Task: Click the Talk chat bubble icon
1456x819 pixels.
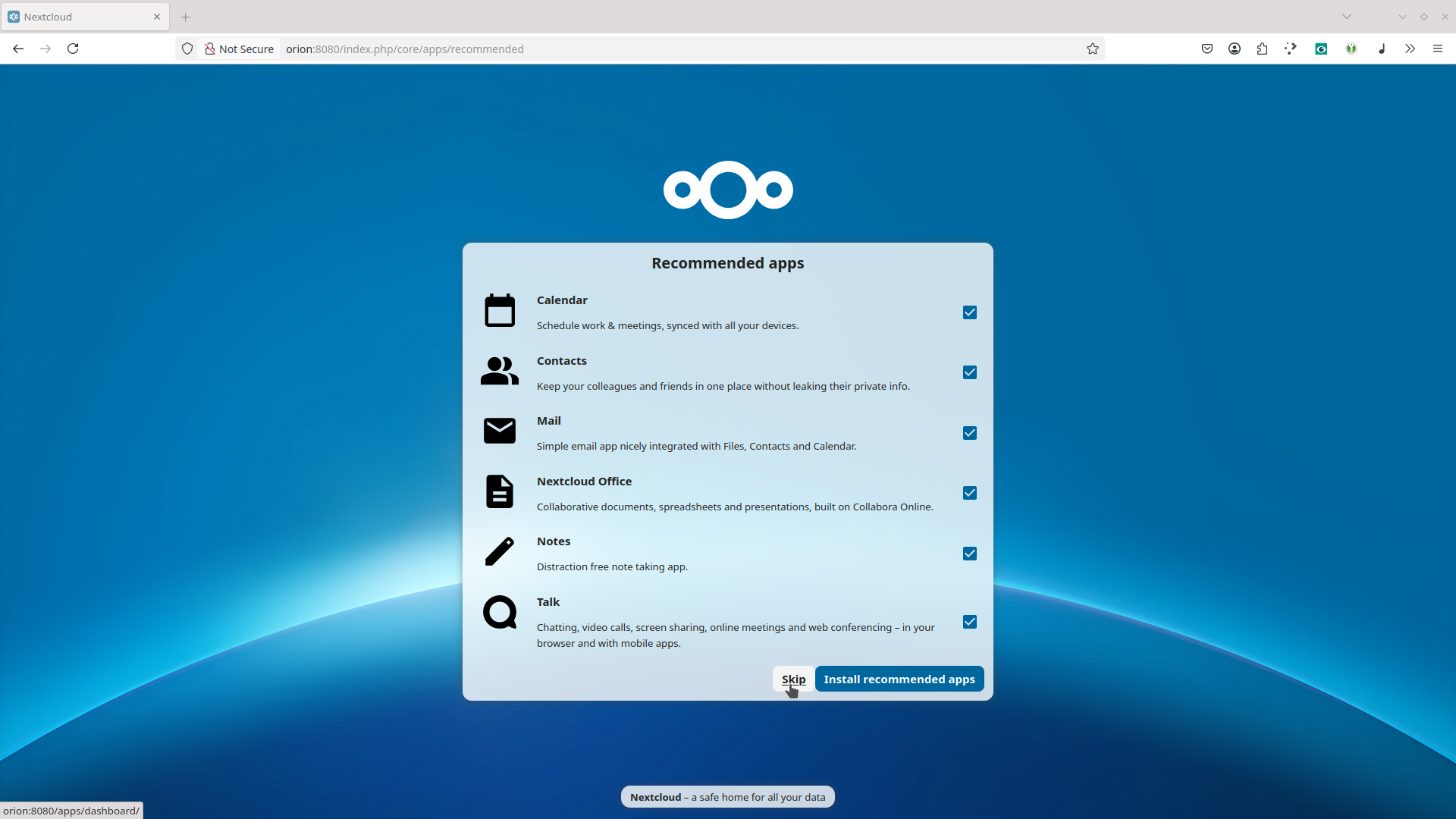Action: pos(500,612)
